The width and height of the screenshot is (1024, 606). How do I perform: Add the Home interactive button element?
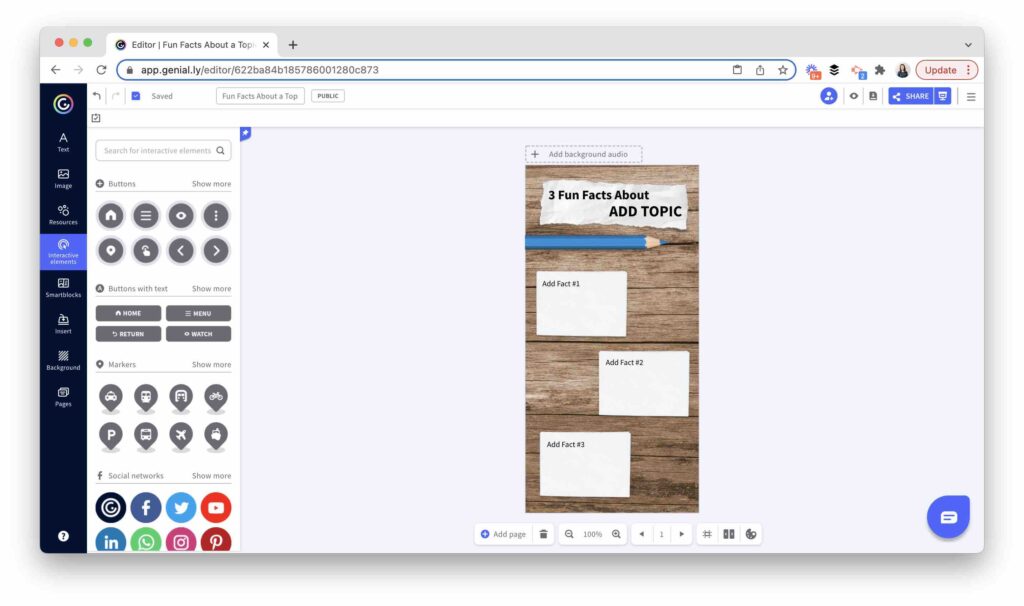[110, 215]
